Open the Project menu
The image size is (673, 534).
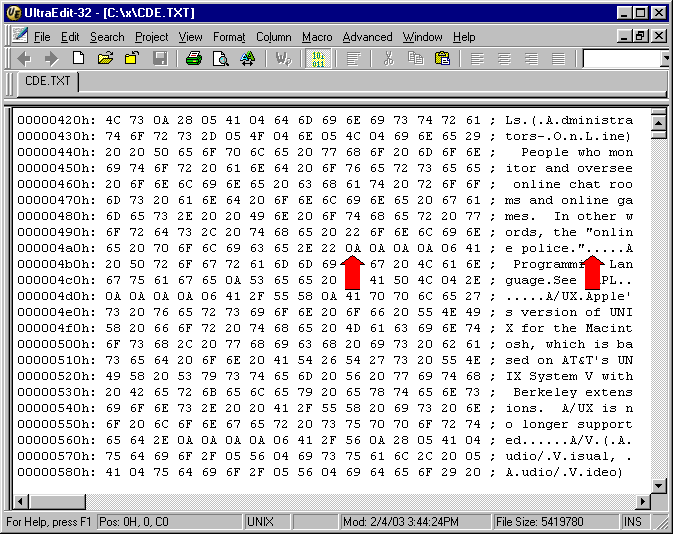(x=152, y=37)
